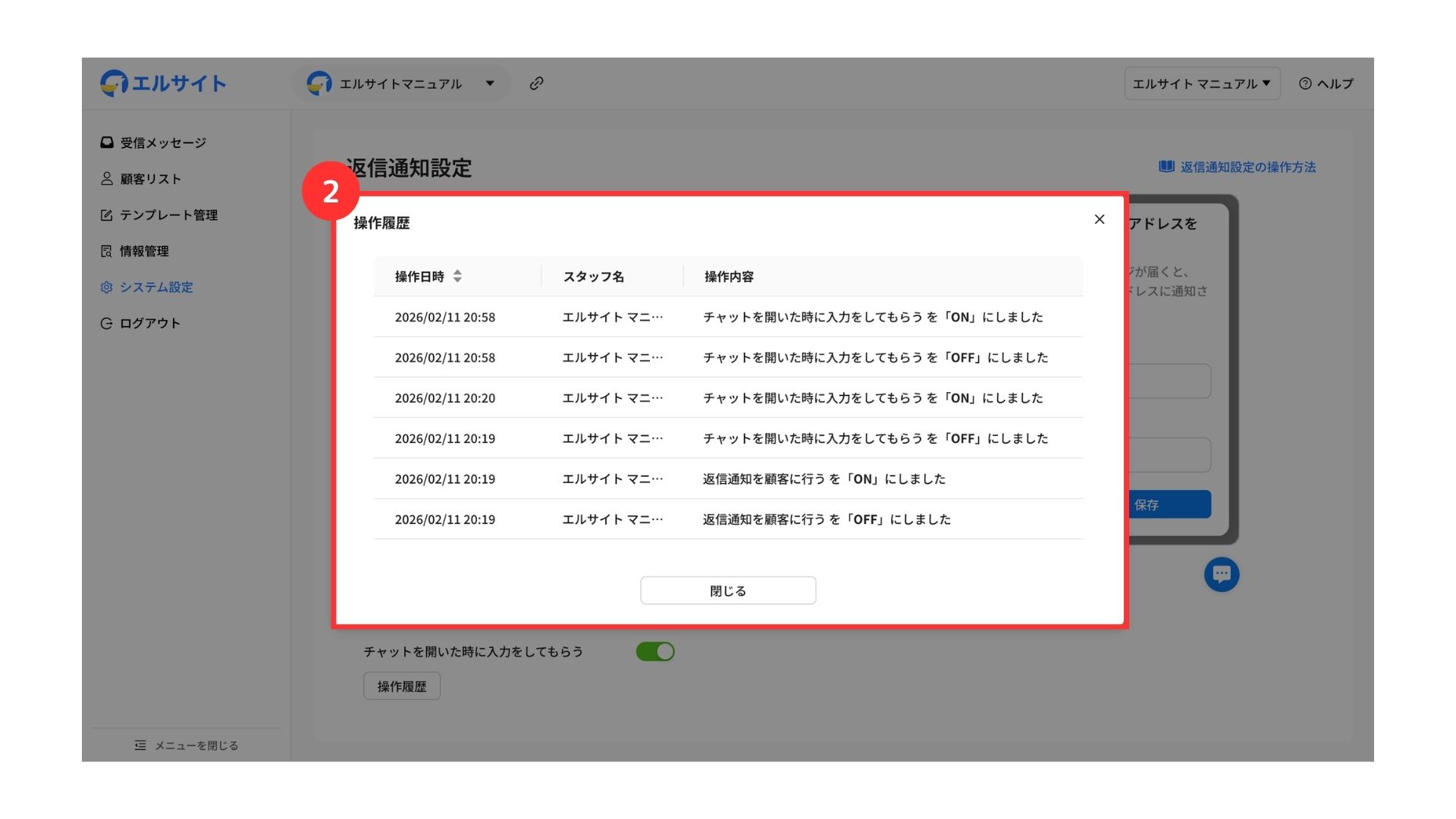The height and width of the screenshot is (819, 1456).
Task: Sort by 操作日時 column arrows
Action: pyautogui.click(x=457, y=277)
